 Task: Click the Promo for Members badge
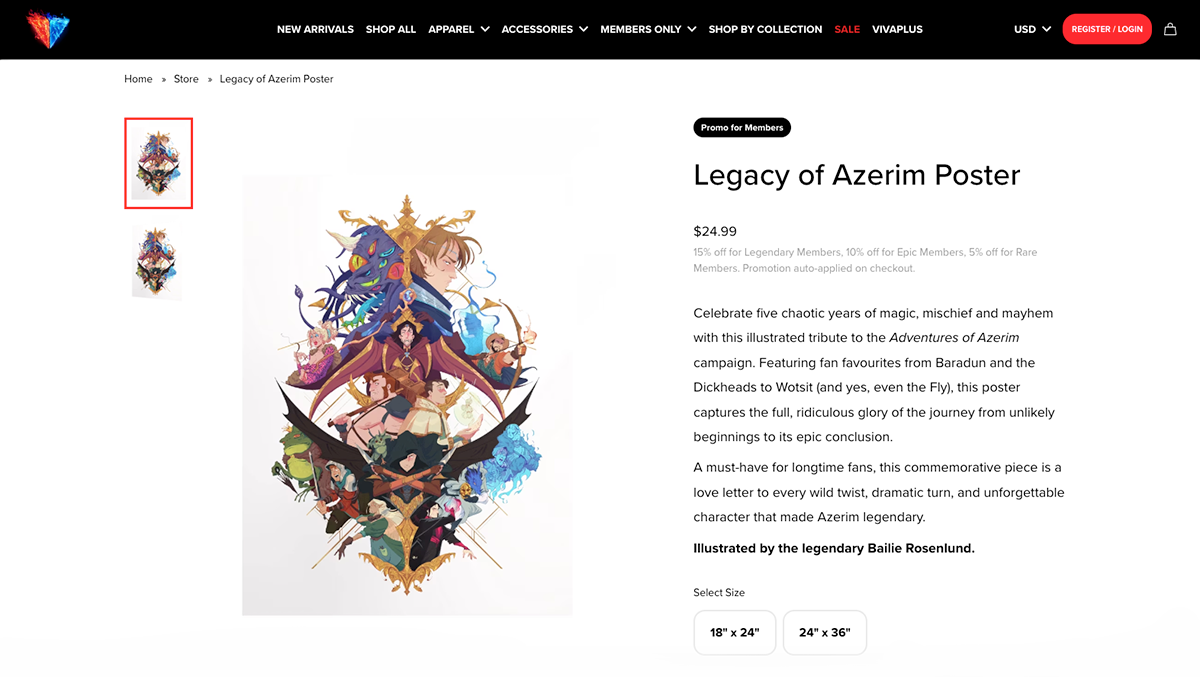coord(742,128)
